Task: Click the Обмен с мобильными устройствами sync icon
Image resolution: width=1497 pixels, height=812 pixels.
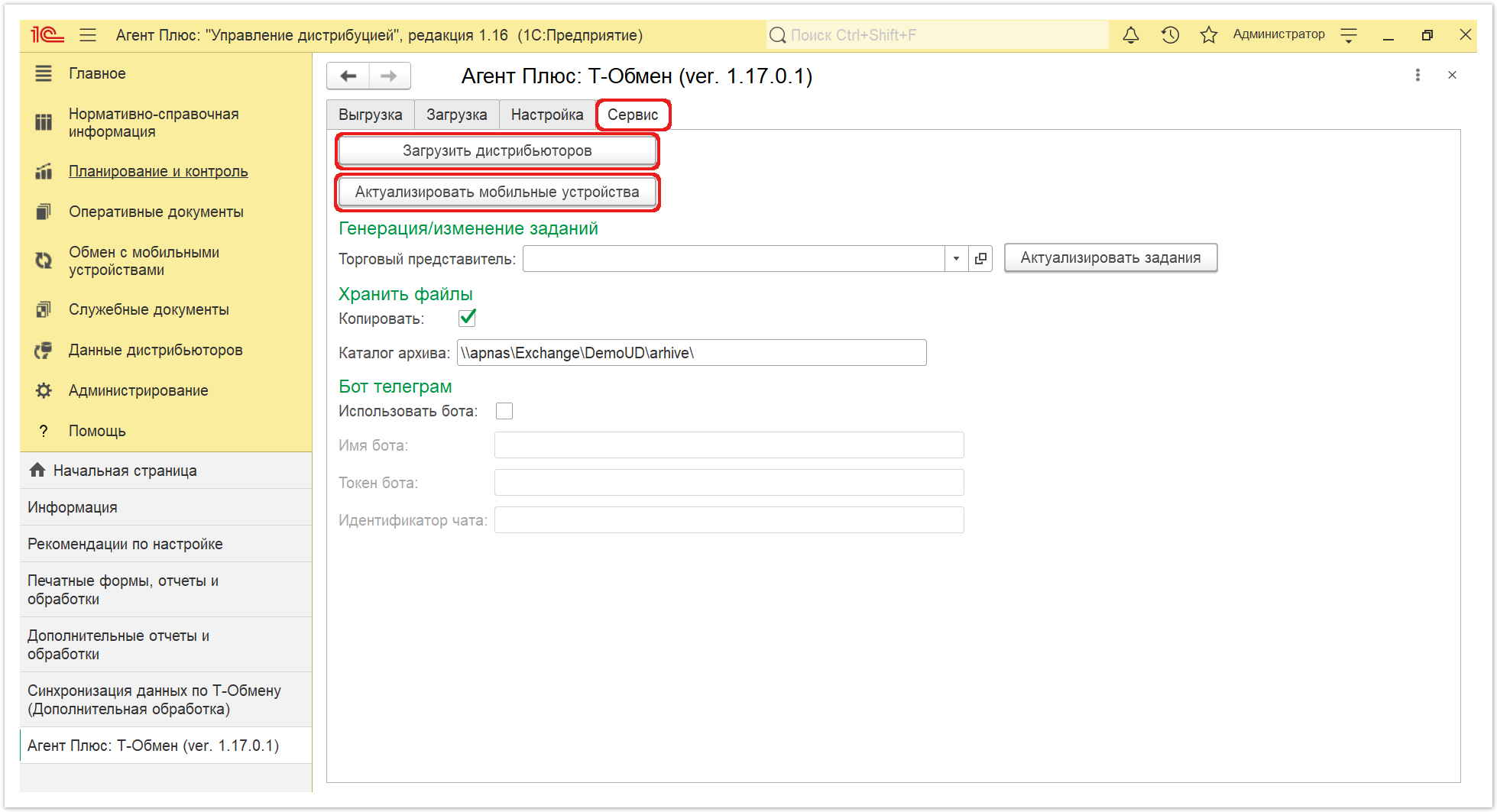Action: 44,260
